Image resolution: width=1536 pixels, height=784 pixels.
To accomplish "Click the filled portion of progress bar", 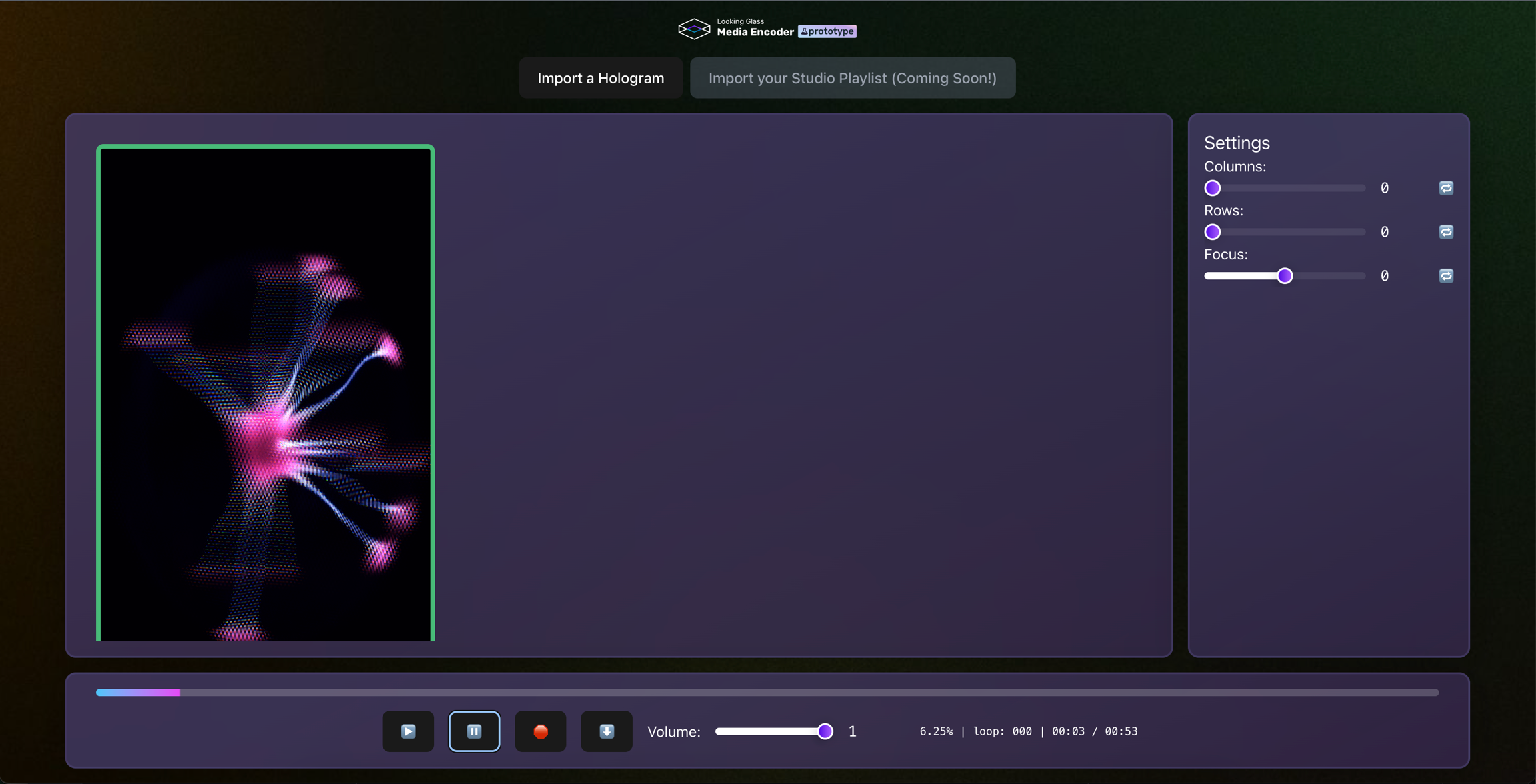I will (138, 693).
